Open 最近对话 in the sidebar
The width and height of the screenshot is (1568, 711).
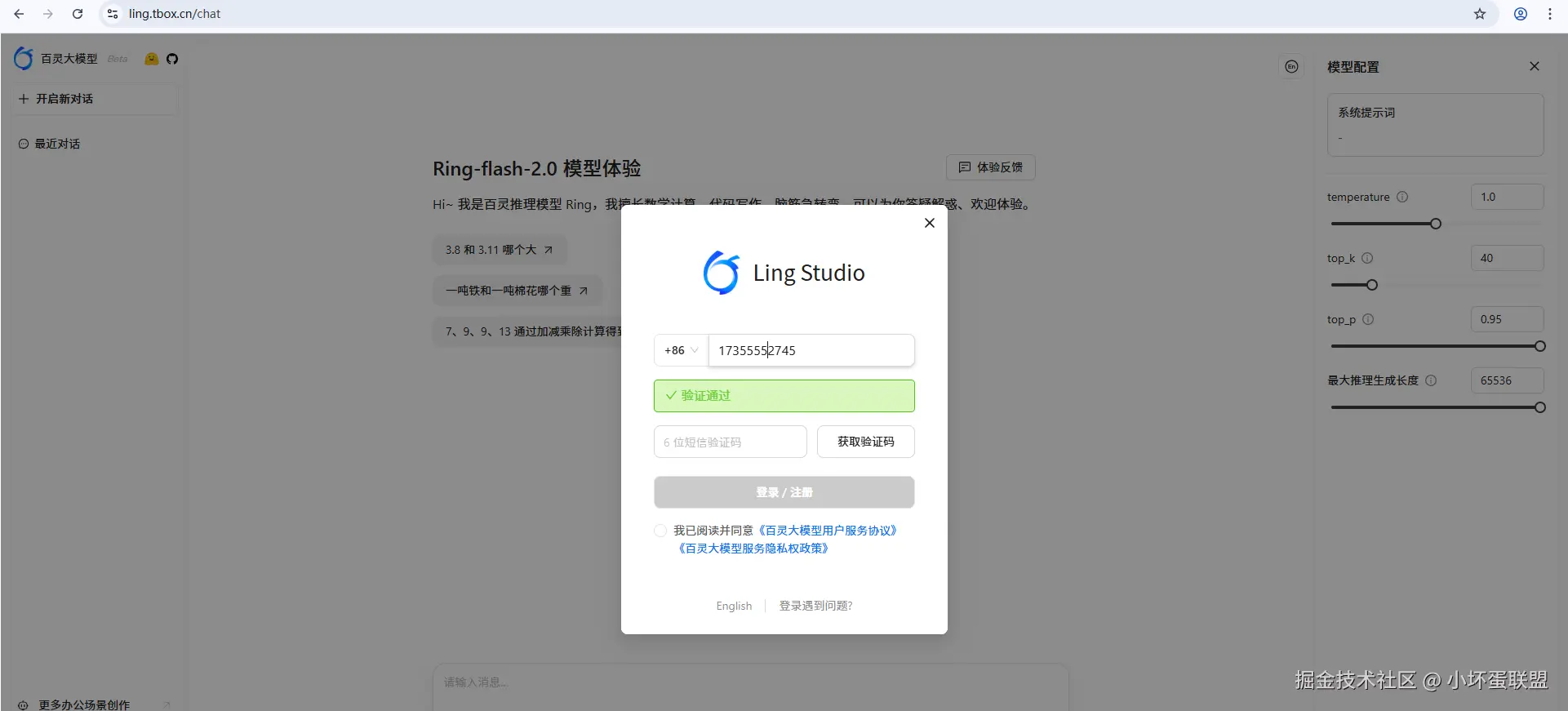57,144
